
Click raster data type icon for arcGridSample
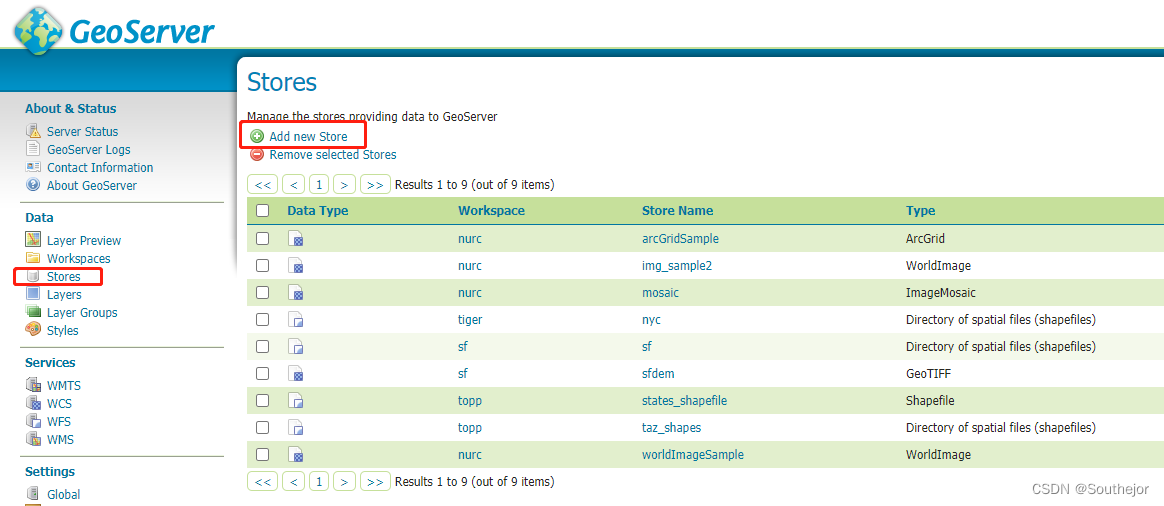(x=295, y=239)
